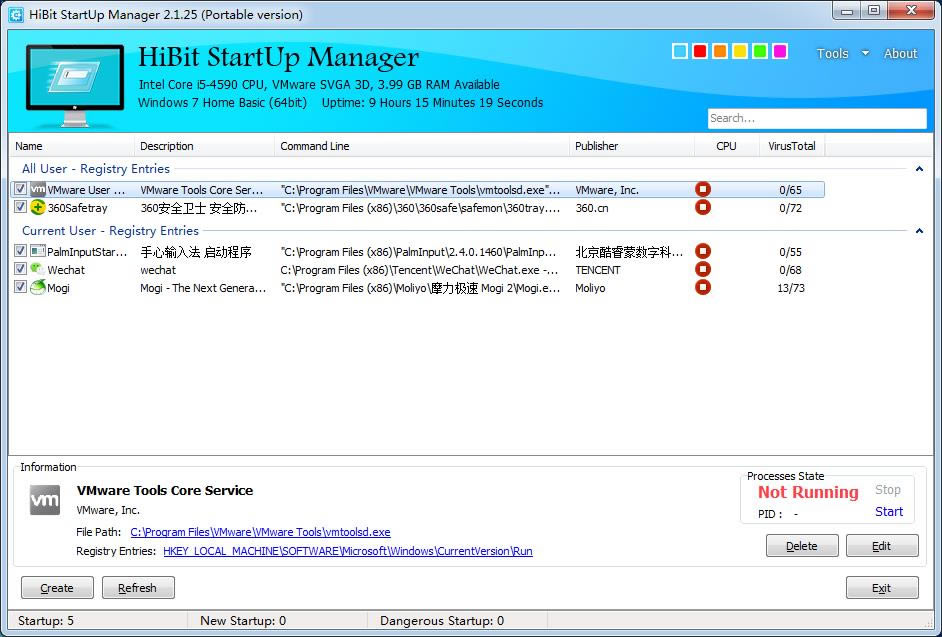Select the magenta theme color swatch
This screenshot has height=637, width=942.
(780, 52)
